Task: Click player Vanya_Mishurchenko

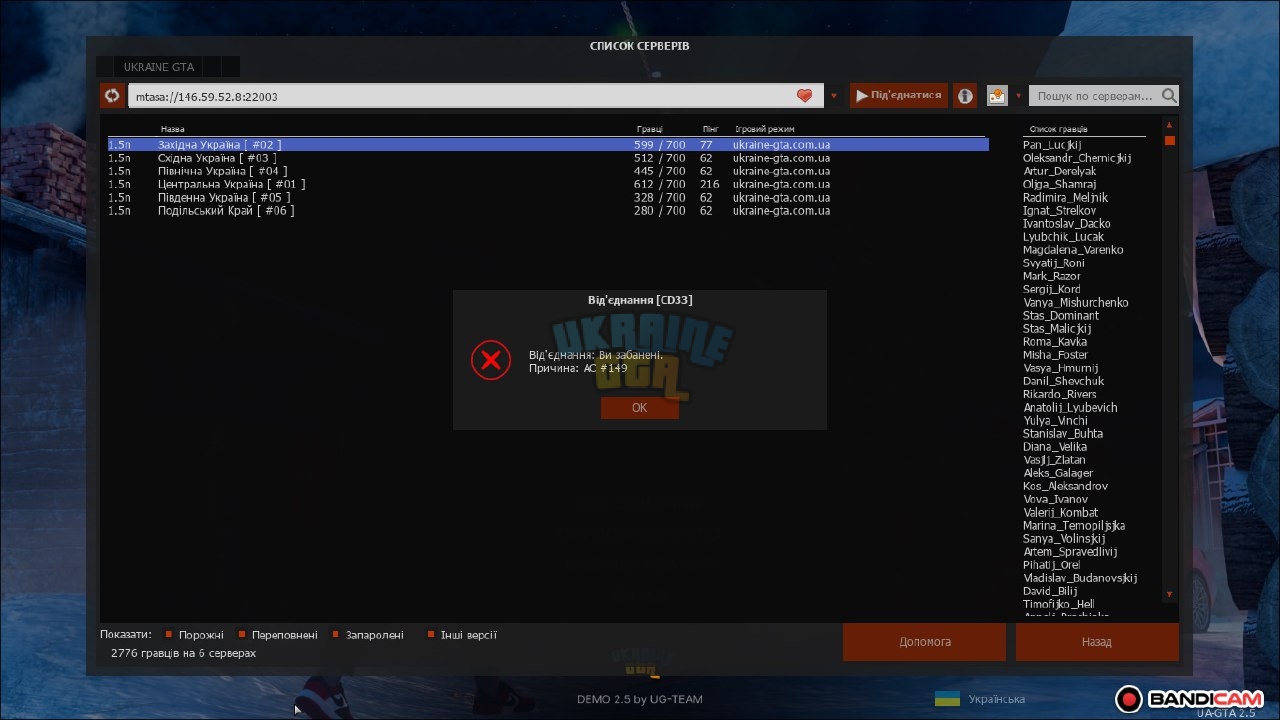Action: pyautogui.click(x=1075, y=302)
